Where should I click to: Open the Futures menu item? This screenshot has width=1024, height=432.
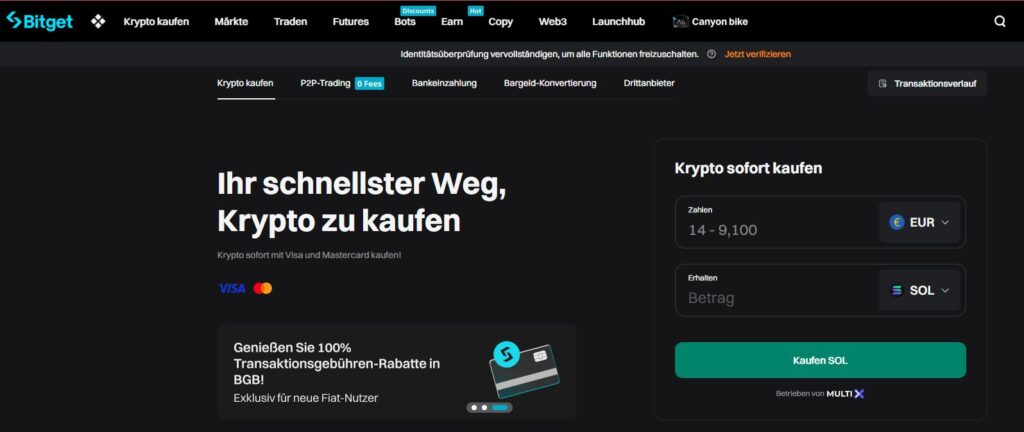pos(351,22)
